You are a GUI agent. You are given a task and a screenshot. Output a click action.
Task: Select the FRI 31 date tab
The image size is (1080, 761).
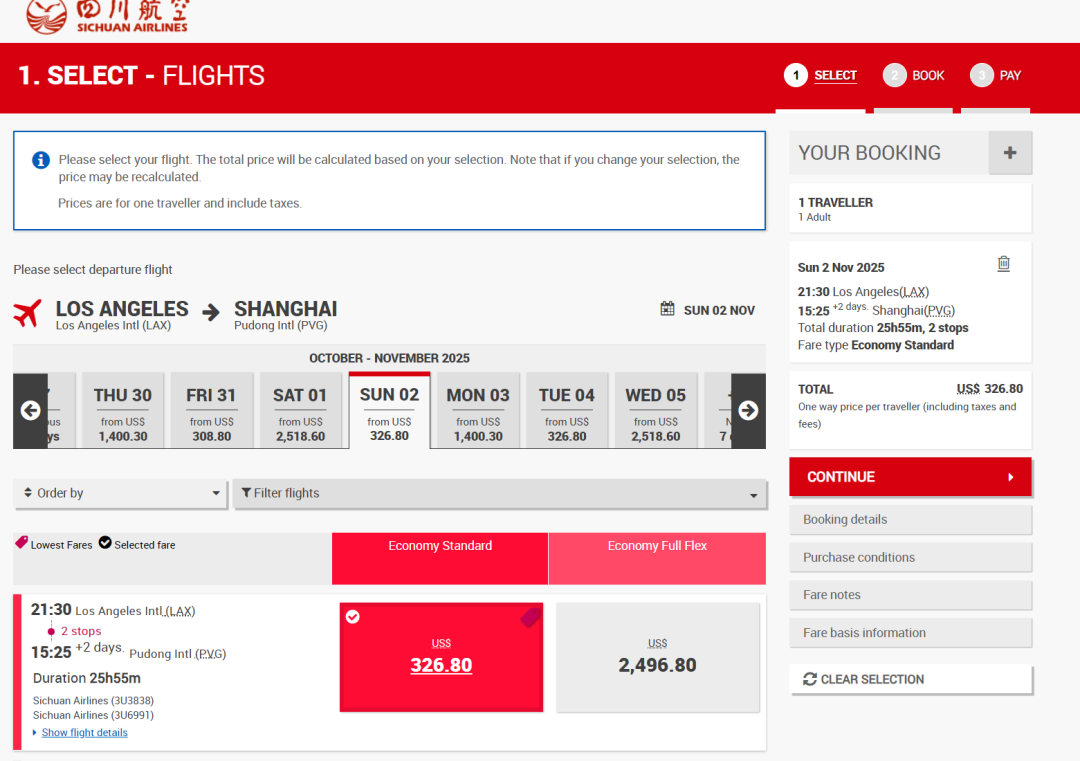[x=211, y=410]
